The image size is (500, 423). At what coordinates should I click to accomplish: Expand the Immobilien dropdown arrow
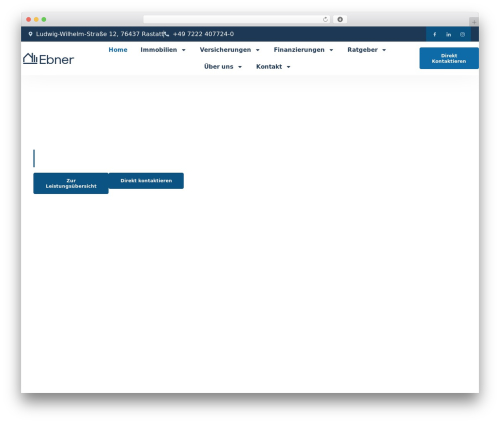tap(183, 50)
